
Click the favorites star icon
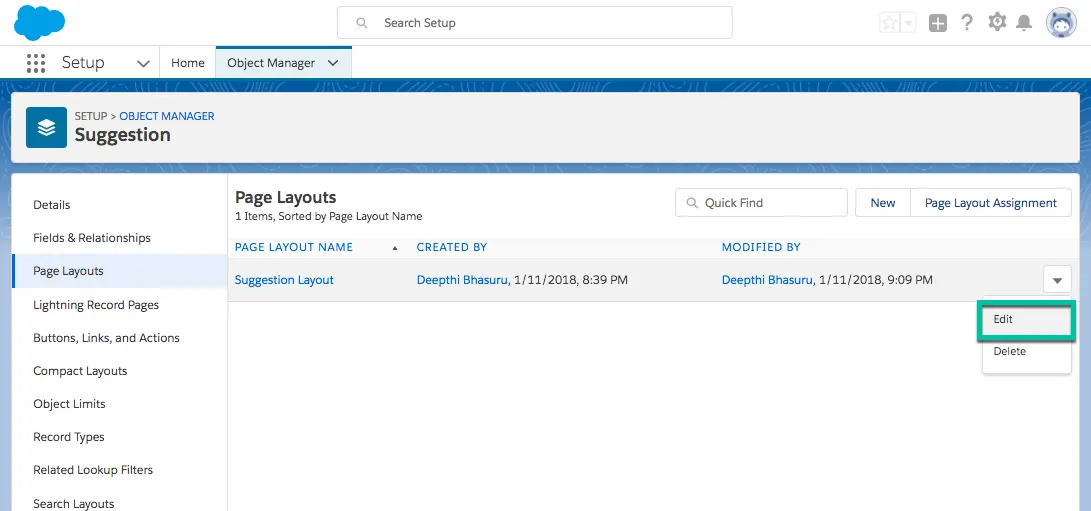(890, 23)
